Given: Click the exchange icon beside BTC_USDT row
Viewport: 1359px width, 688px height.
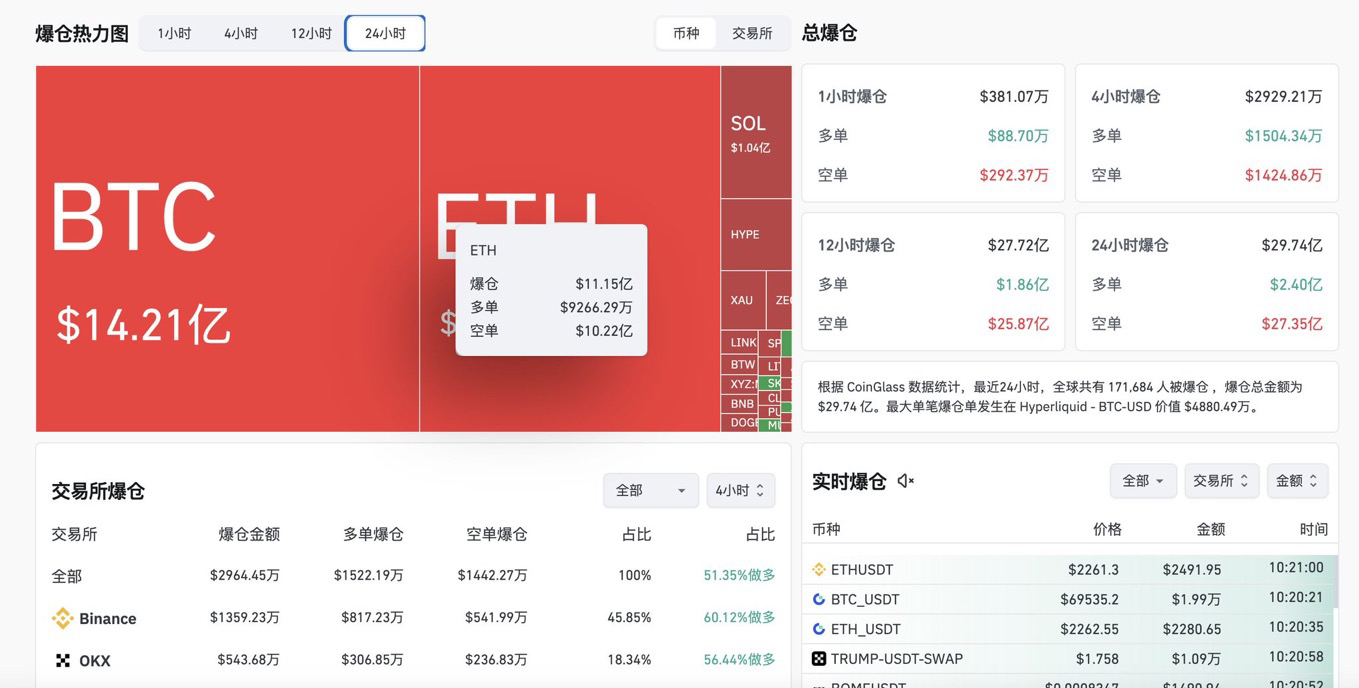Looking at the screenshot, I should coord(819,599).
